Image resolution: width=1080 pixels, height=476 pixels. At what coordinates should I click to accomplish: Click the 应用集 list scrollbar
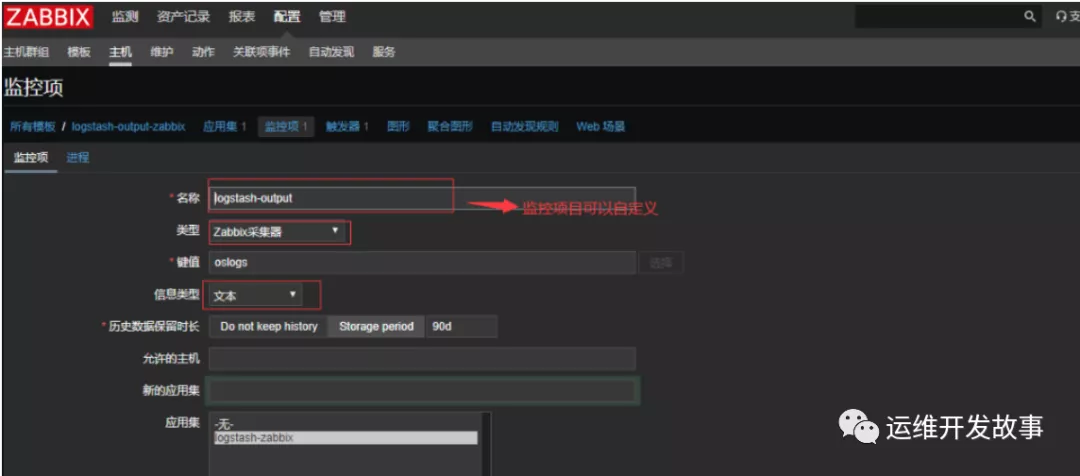click(486, 444)
